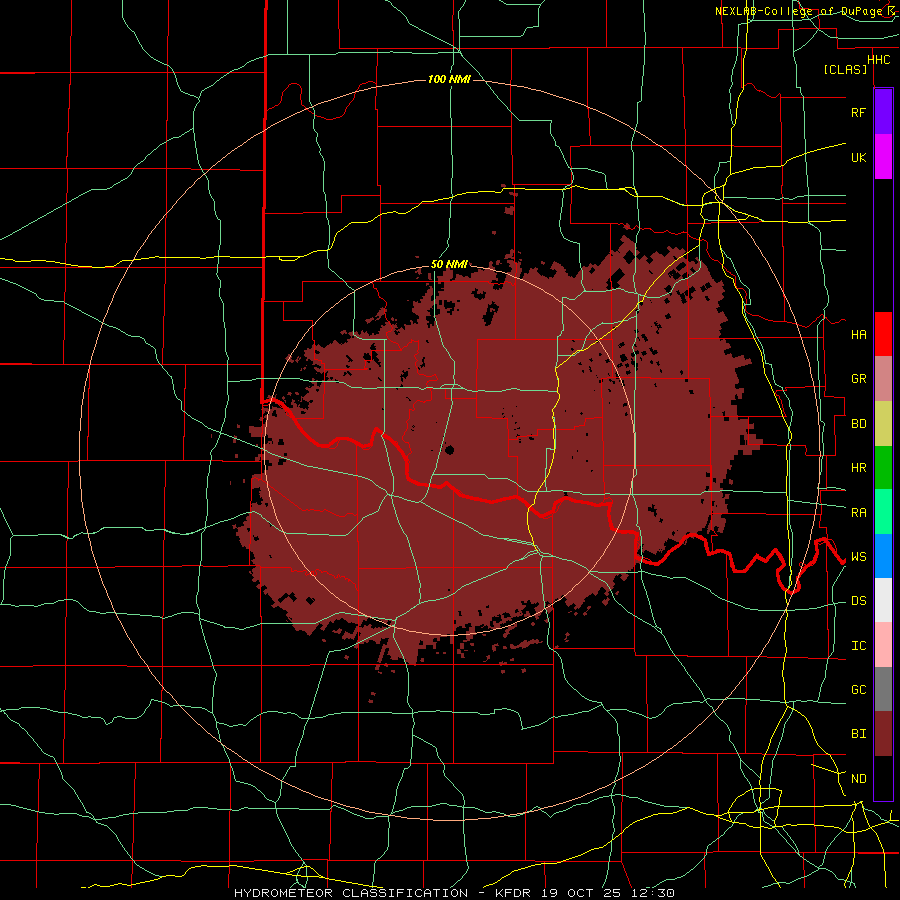Click the WS blue legend swatch
The height and width of the screenshot is (900, 900).
point(883,556)
